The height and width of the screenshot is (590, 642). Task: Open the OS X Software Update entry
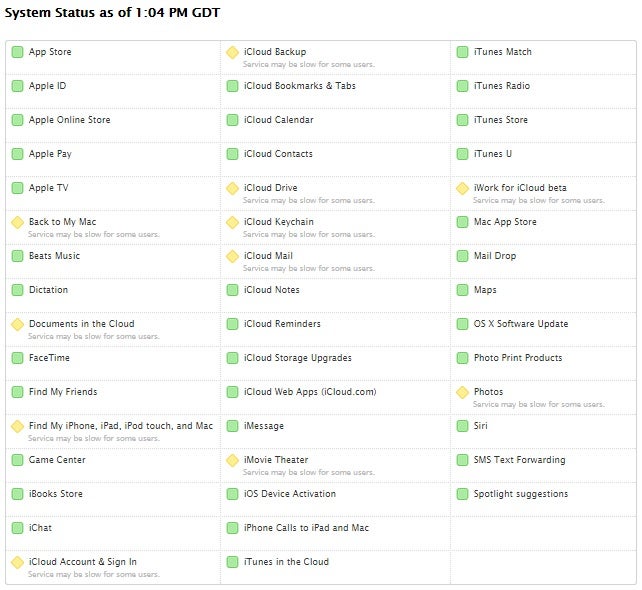pos(521,324)
